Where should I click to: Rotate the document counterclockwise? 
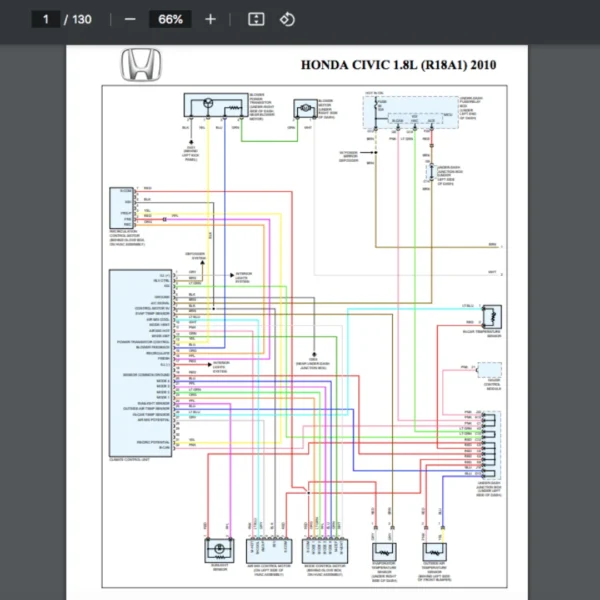click(287, 19)
